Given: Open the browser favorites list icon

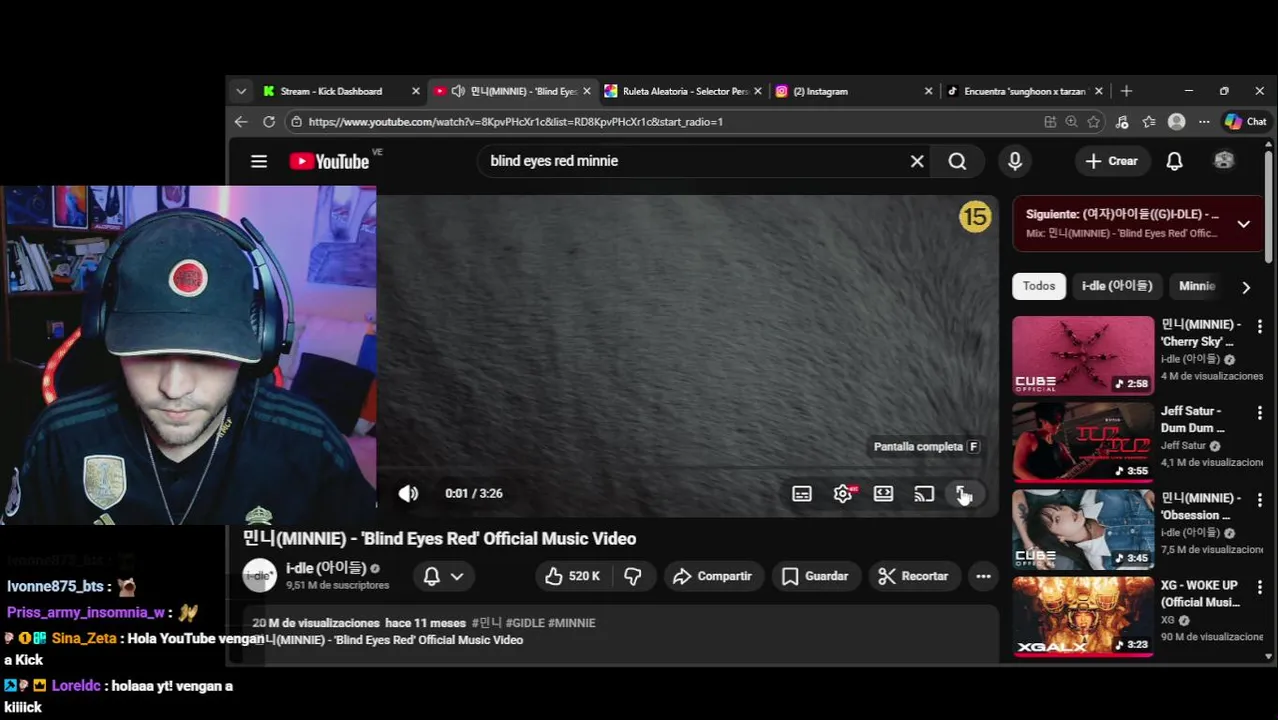Looking at the screenshot, I should tap(1149, 122).
